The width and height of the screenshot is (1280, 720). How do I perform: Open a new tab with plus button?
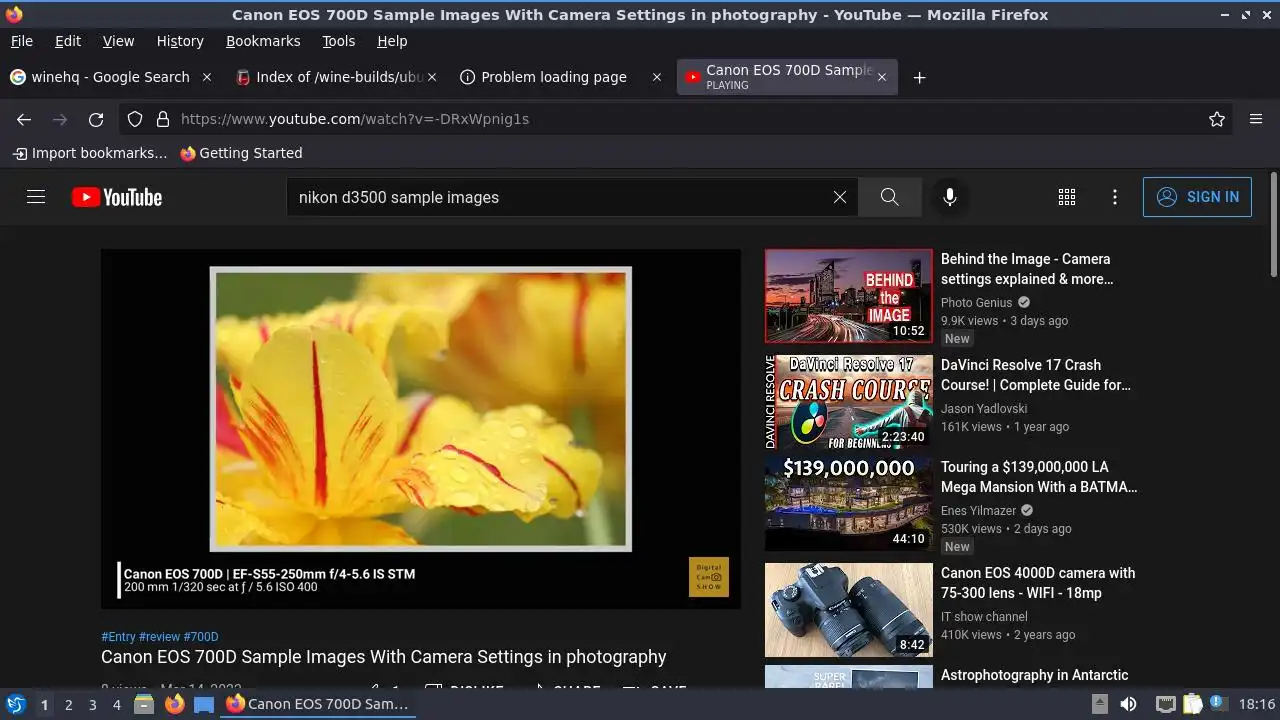pos(919,77)
